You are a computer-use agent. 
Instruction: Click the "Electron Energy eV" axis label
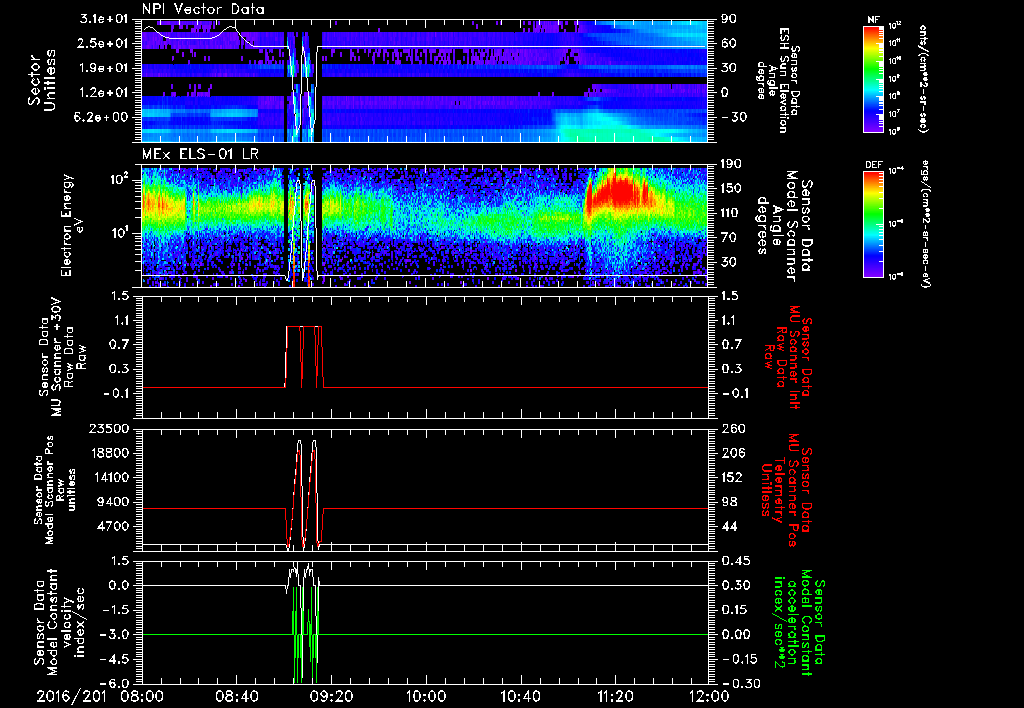click(72, 225)
